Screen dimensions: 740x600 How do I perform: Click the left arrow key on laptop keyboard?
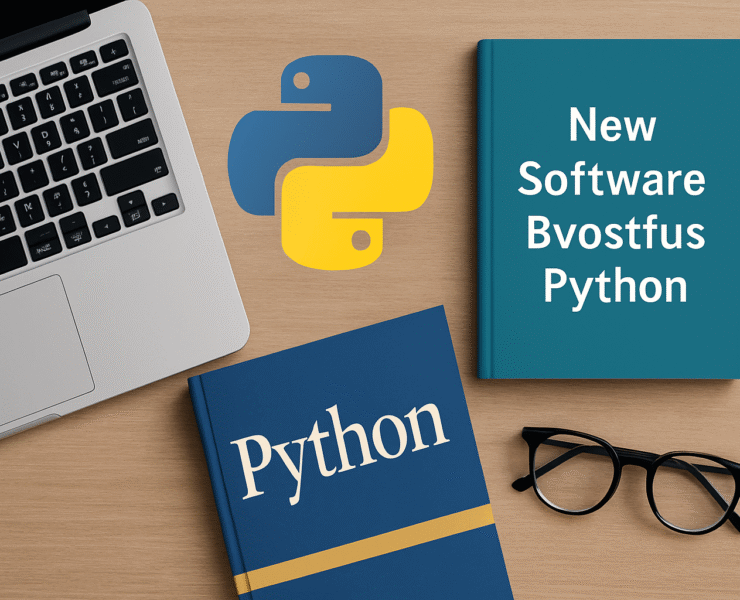tap(107, 227)
